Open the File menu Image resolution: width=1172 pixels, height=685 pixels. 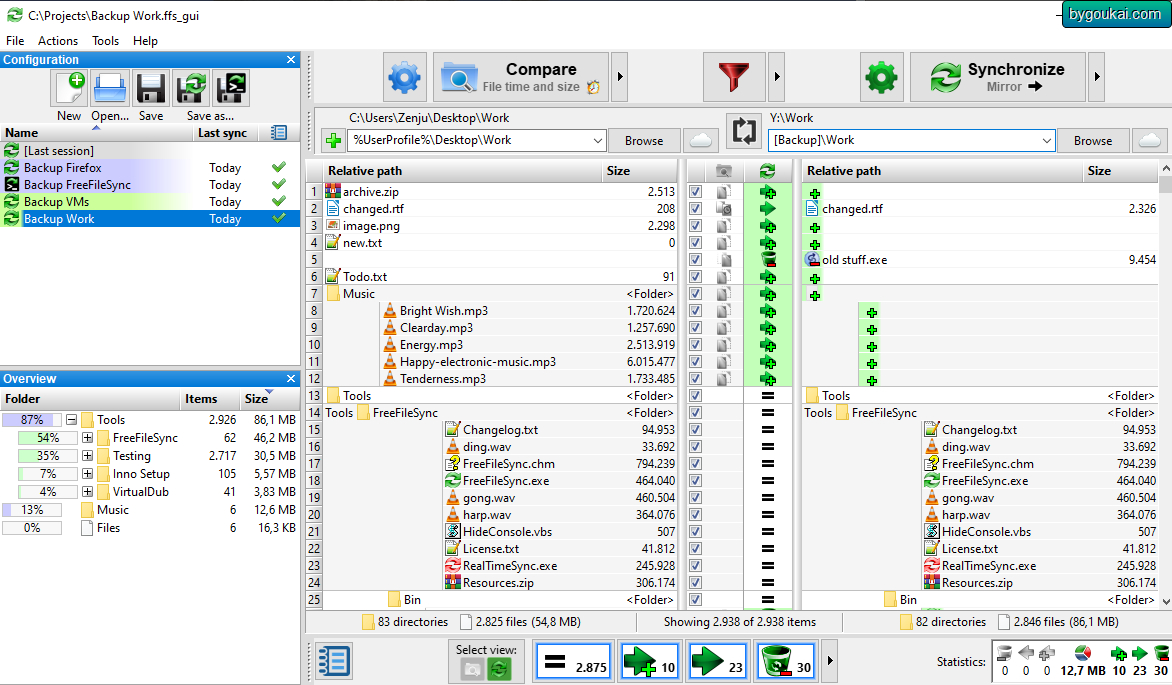click(15, 41)
